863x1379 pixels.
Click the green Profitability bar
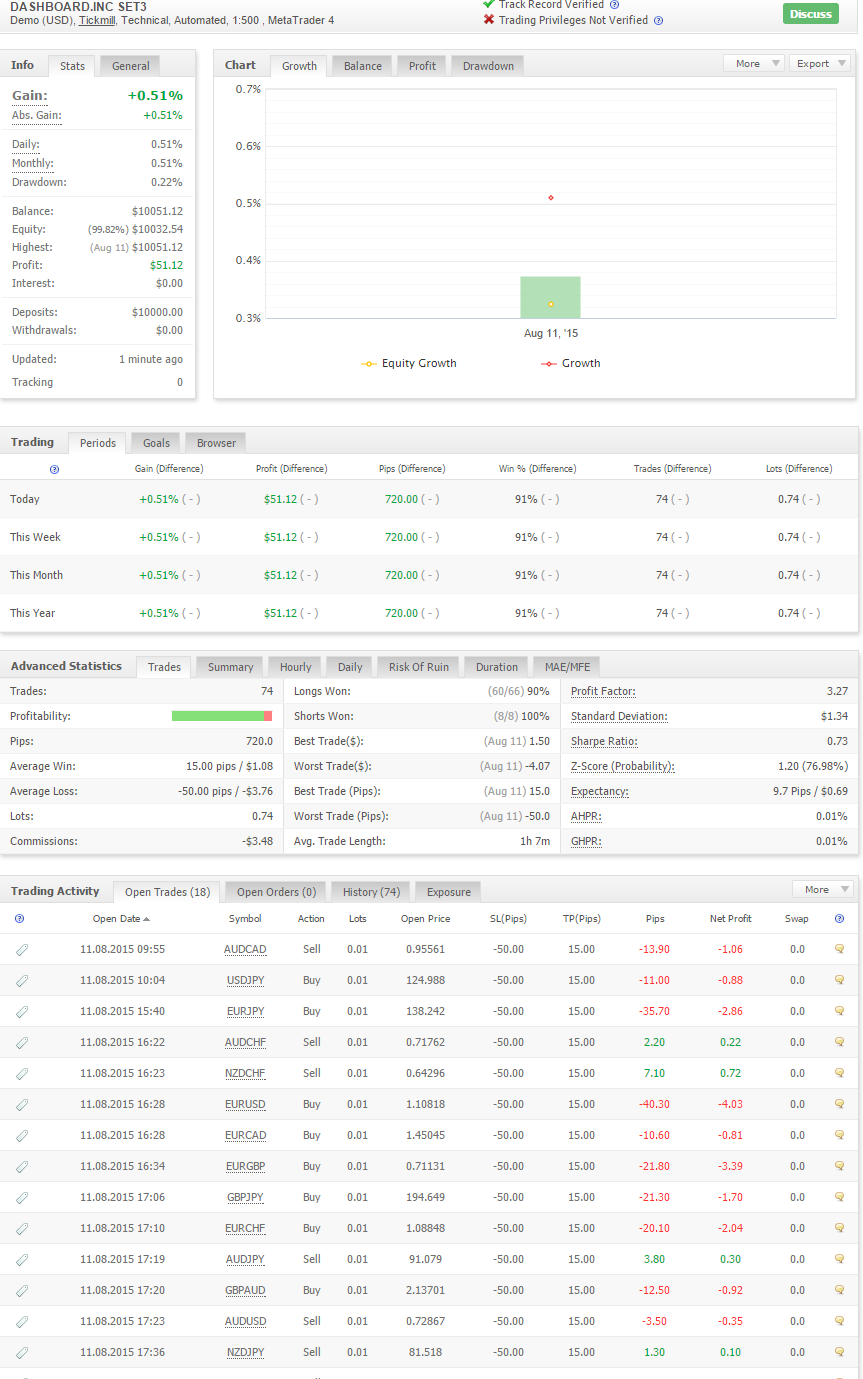pyautogui.click(x=217, y=716)
